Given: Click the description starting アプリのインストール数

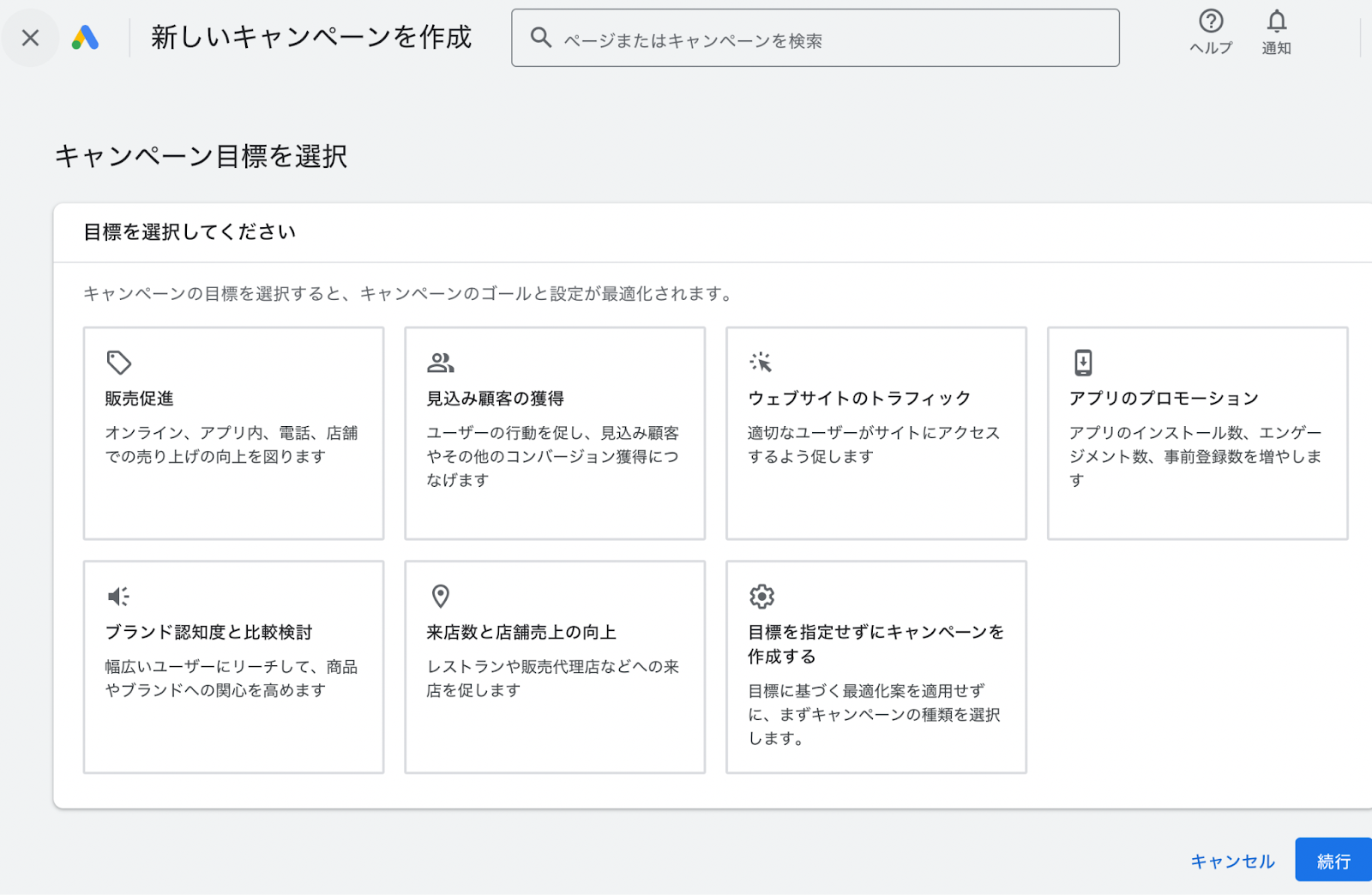Looking at the screenshot, I should point(1195,457).
